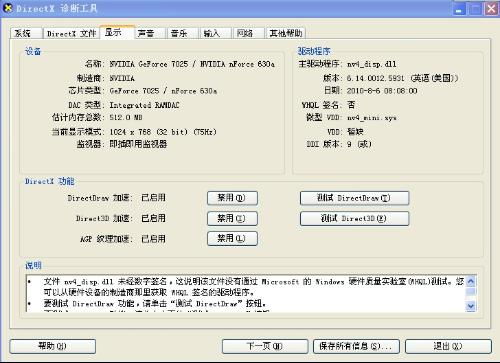The width and height of the screenshot is (500, 363).
Task: Switch to the 系统 tab
Action: tap(26, 33)
